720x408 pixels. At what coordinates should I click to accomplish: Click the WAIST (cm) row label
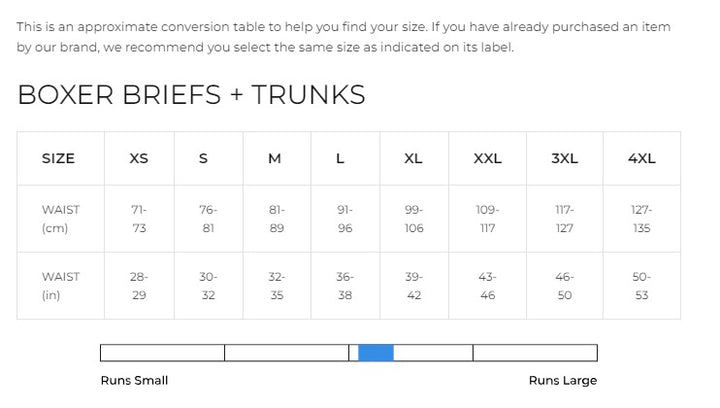coord(60,219)
